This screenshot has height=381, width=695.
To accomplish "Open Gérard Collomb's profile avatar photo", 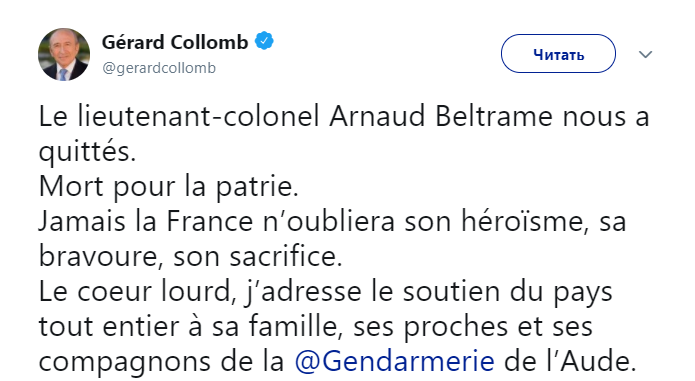I will pos(64,54).
